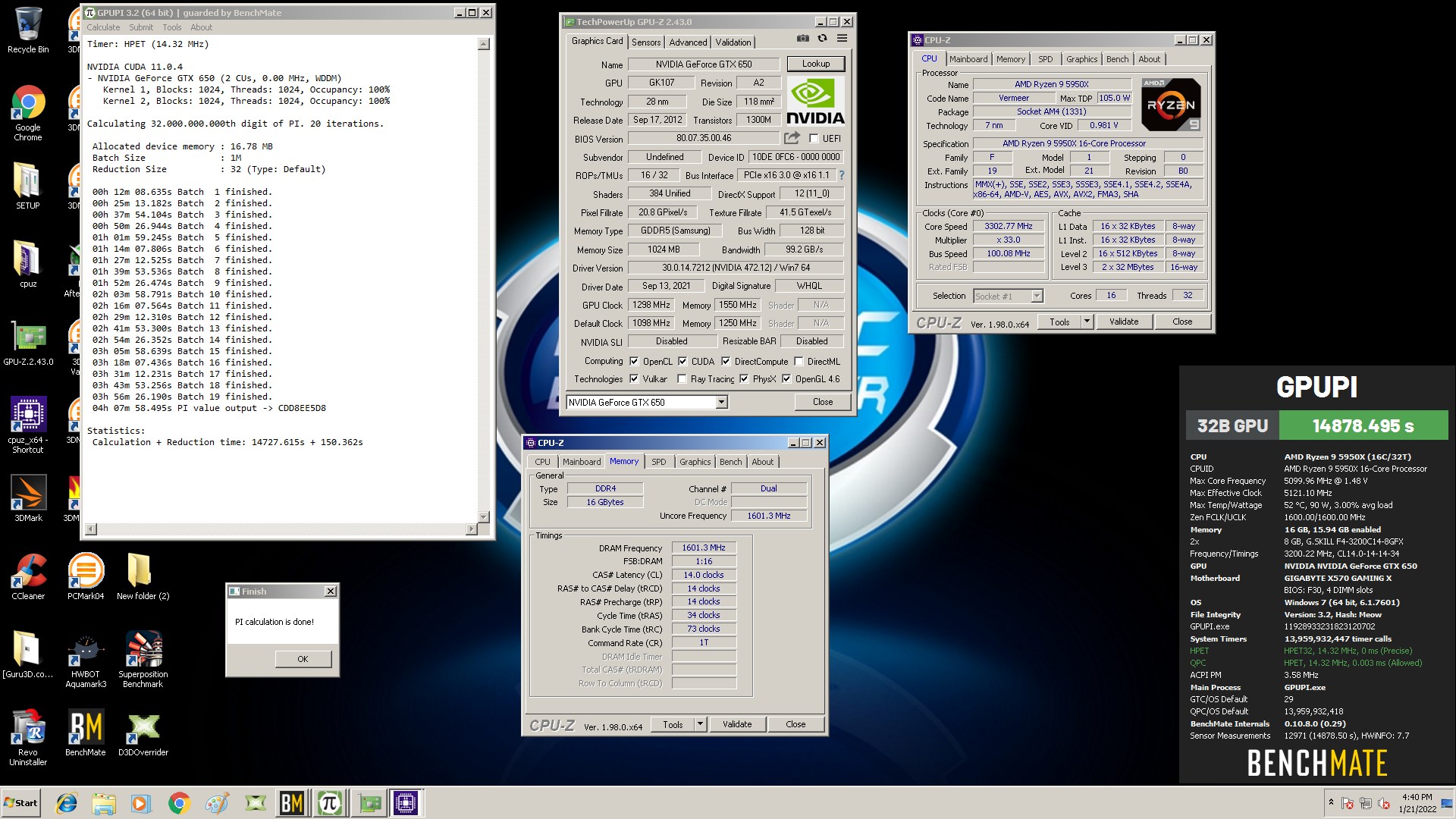Launch Superposition Benchmark desktop icon
This screenshot has width=1456, height=819.
tap(143, 658)
